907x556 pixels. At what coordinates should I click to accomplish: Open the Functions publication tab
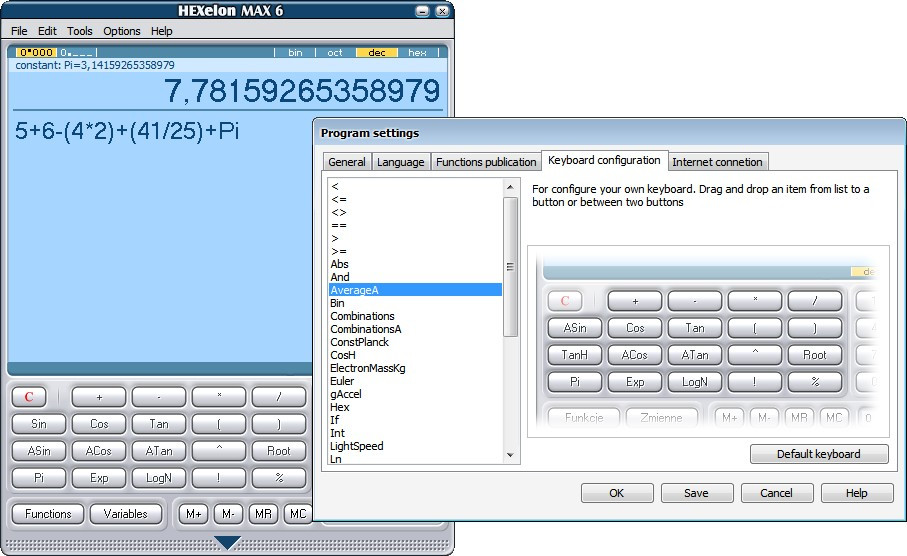click(486, 162)
